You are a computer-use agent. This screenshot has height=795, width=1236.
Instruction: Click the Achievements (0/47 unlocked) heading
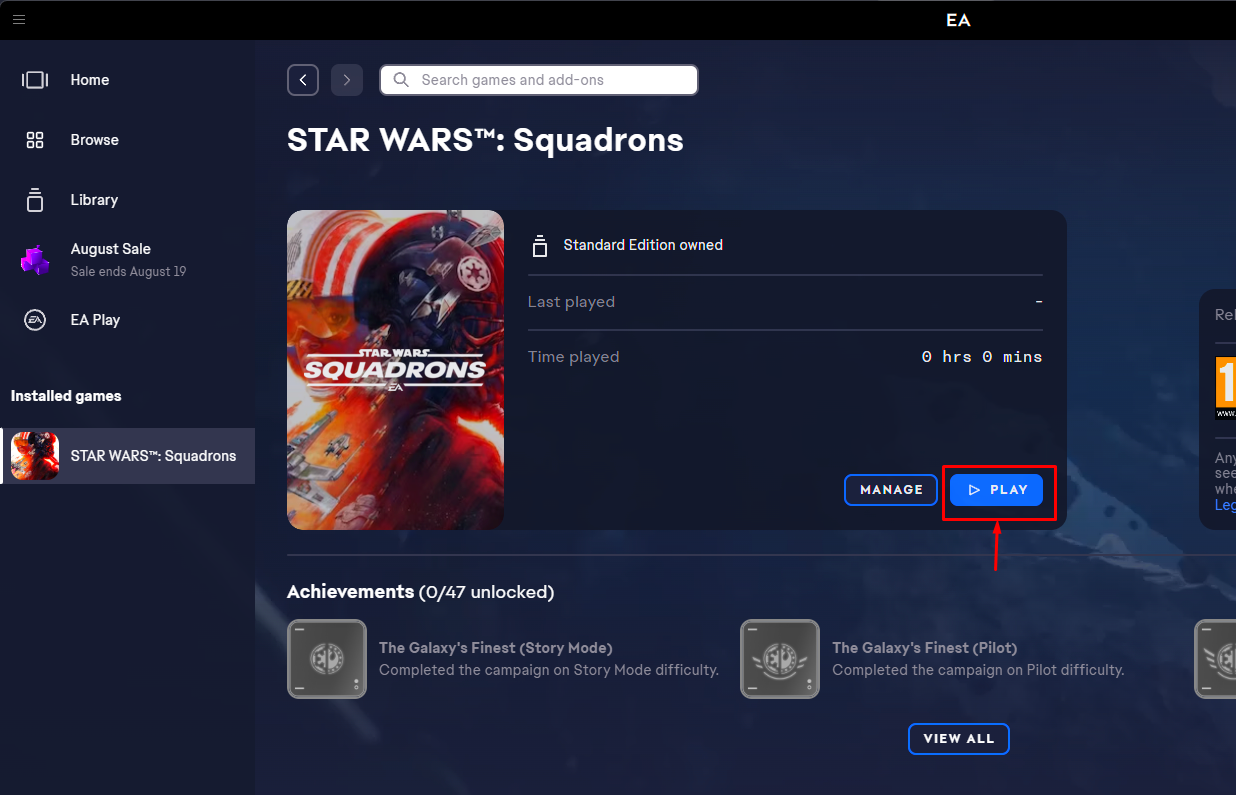point(420,592)
